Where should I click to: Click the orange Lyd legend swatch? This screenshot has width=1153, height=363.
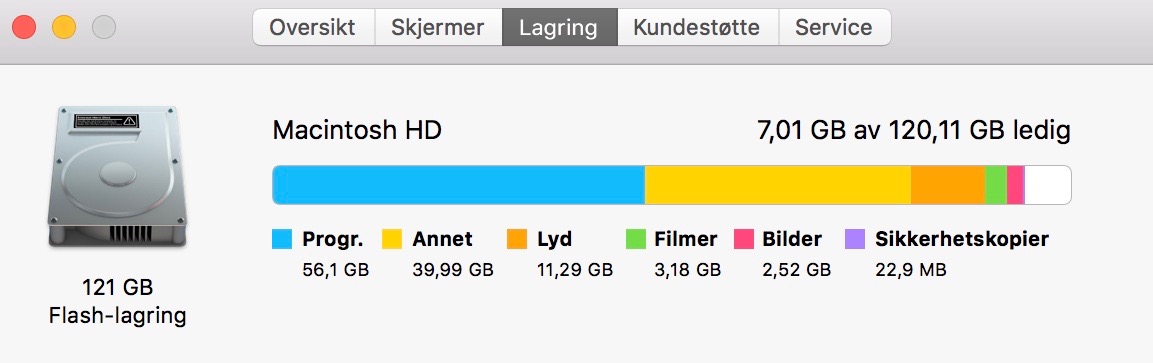coord(517,239)
